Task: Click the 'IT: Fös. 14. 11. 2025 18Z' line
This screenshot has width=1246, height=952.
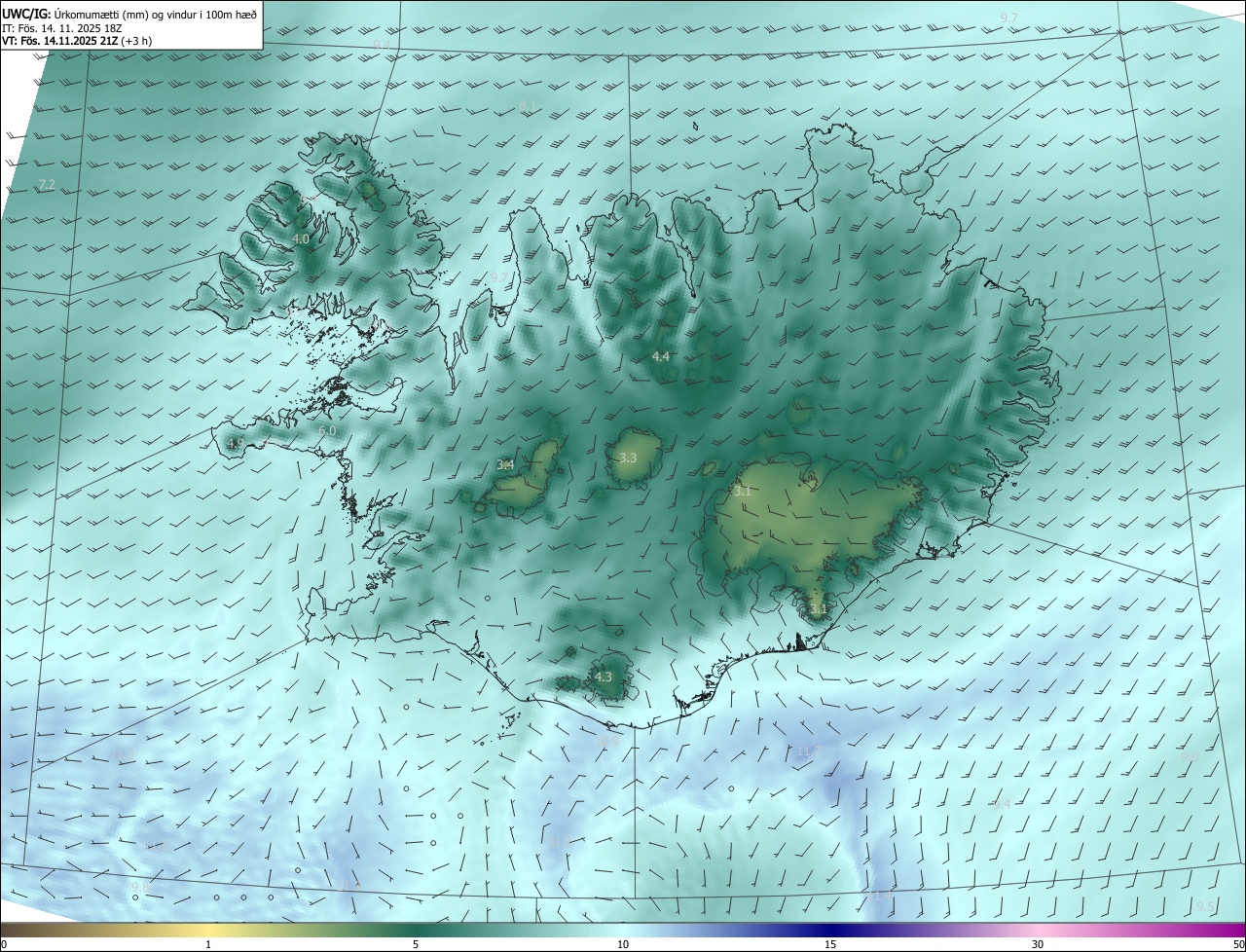Action: coord(61,28)
